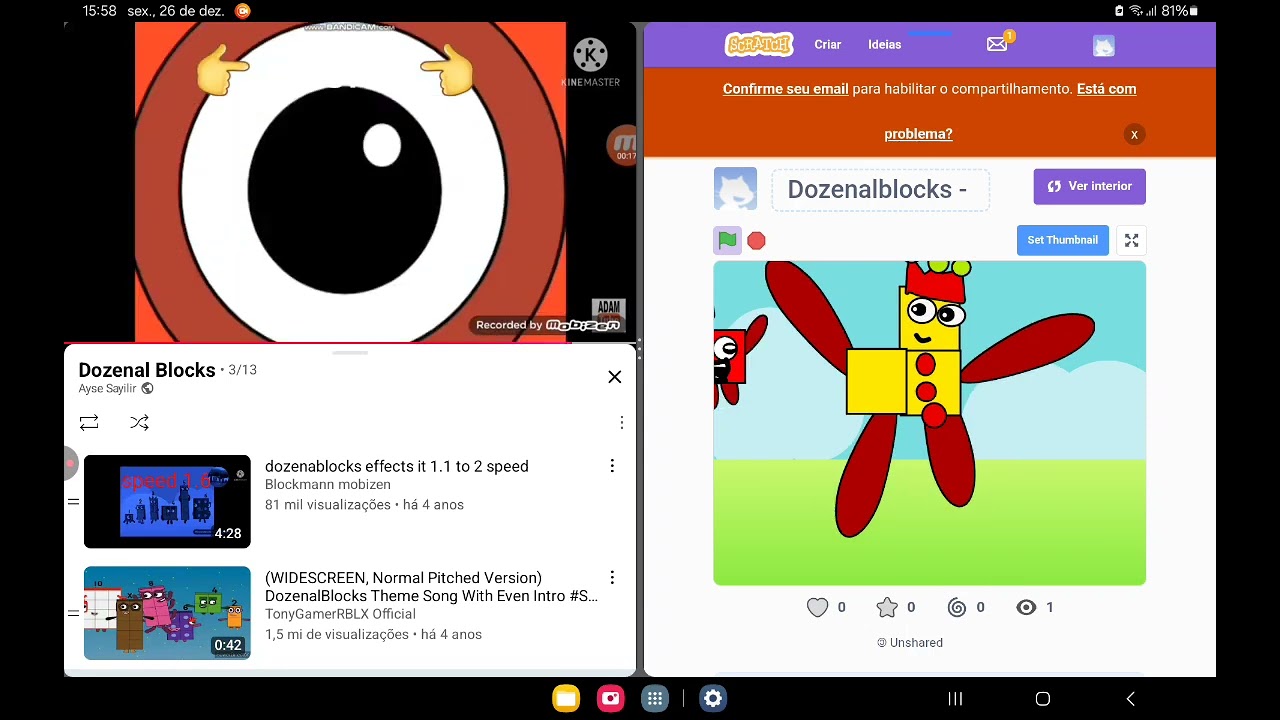
Task: Play the dozenablocks effects video thumbnail
Action: tap(167, 502)
